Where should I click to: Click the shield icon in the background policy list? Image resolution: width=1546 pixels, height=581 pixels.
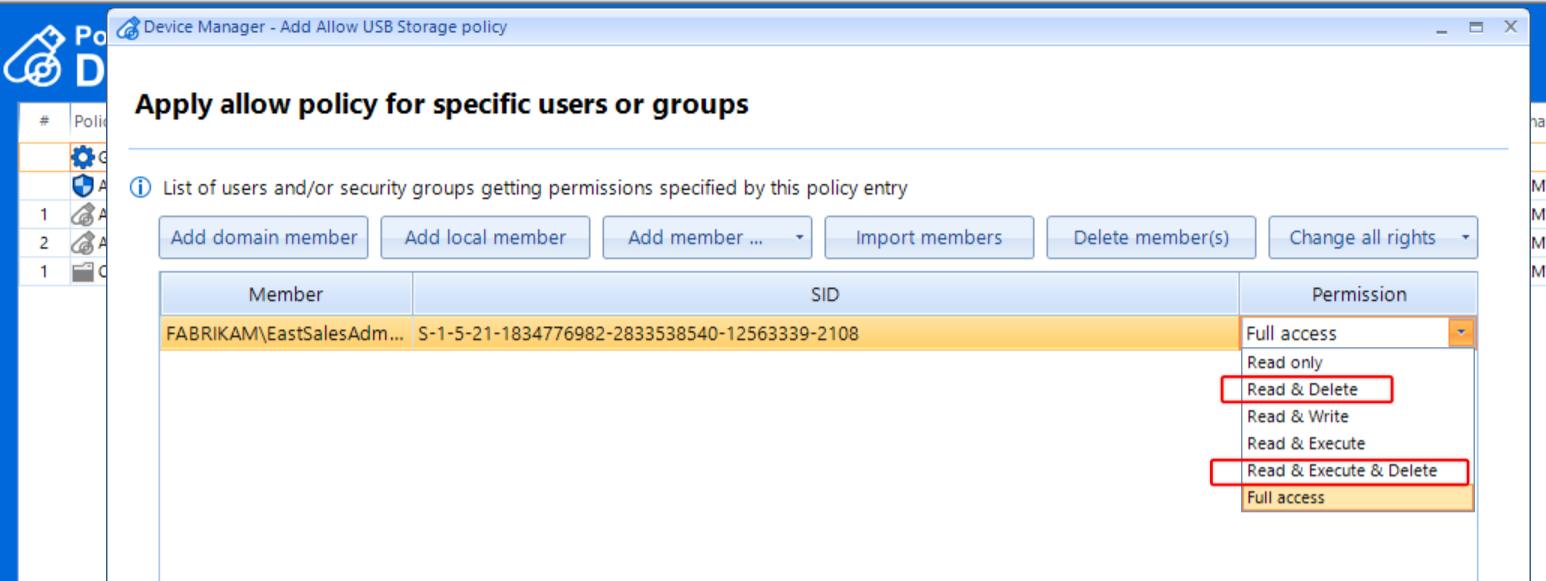tap(80, 187)
